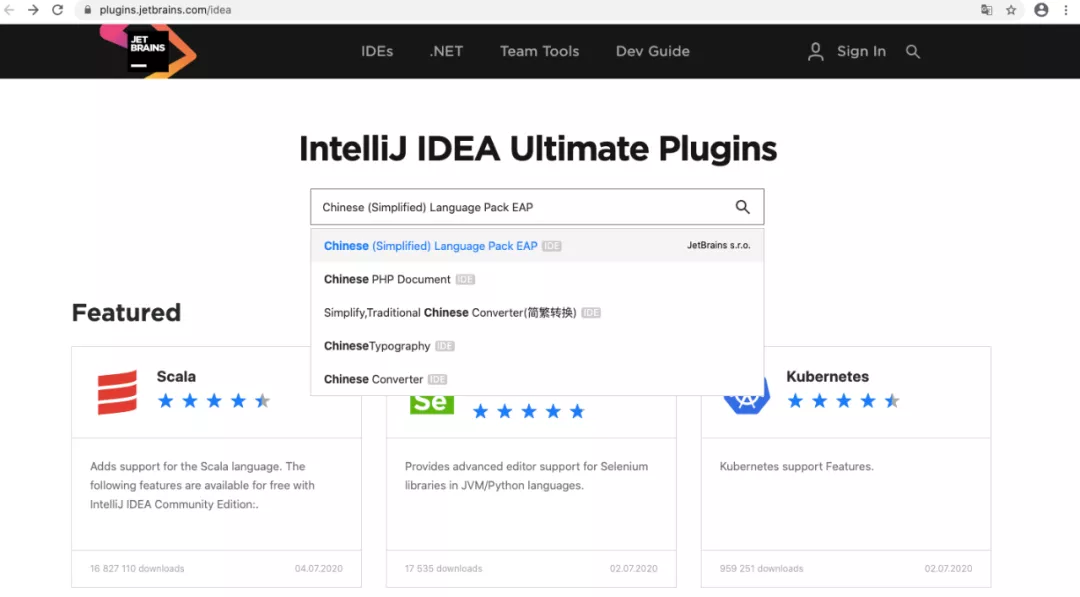Select Chinese Converter suggestion

(x=537, y=379)
